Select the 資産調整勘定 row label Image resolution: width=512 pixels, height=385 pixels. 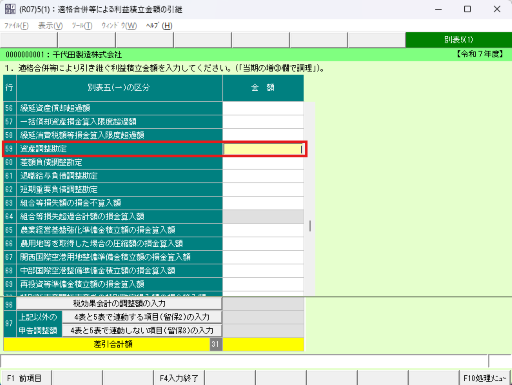point(119,149)
